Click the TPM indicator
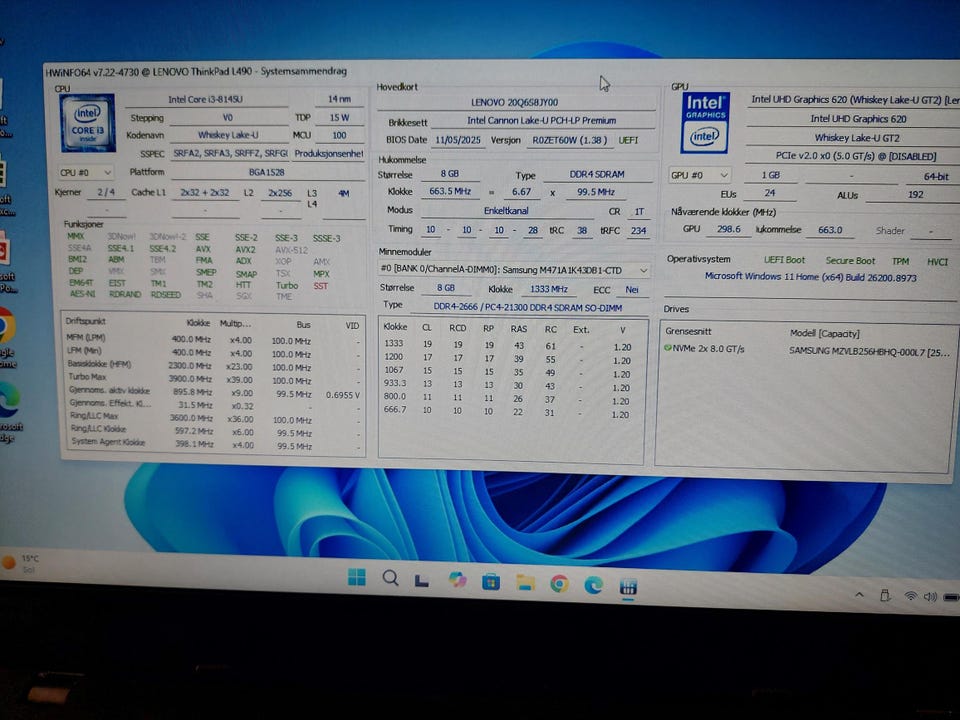960x720 pixels. (x=900, y=261)
